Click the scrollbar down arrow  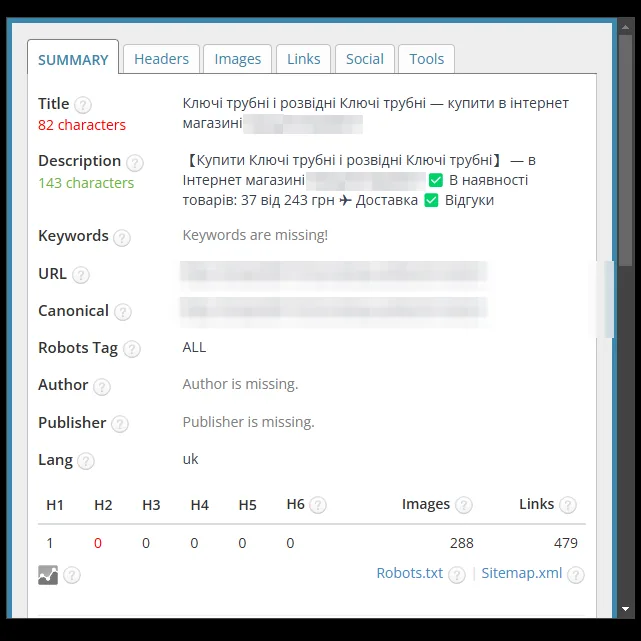(x=625, y=609)
